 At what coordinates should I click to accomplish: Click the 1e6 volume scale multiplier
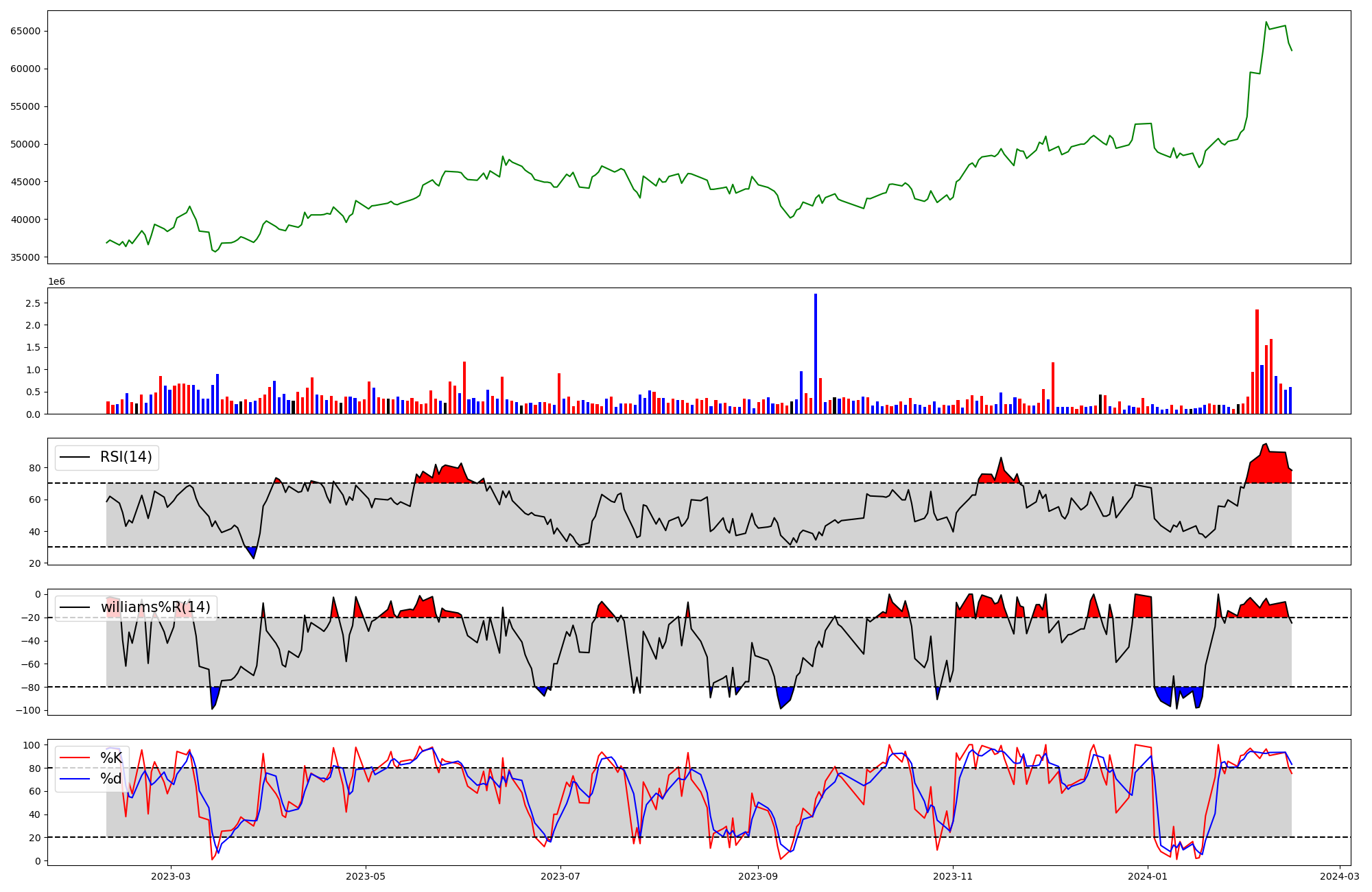[x=56, y=282]
